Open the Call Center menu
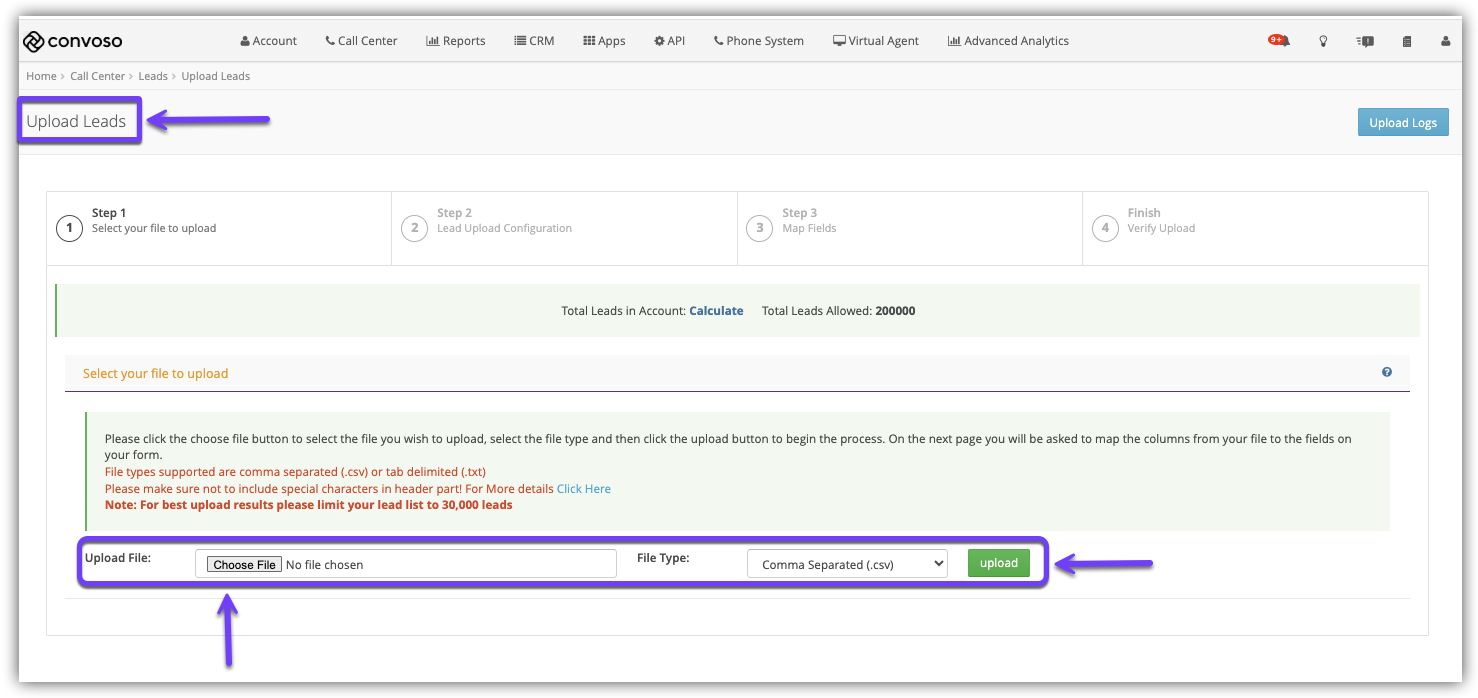1478x698 pixels. click(361, 41)
